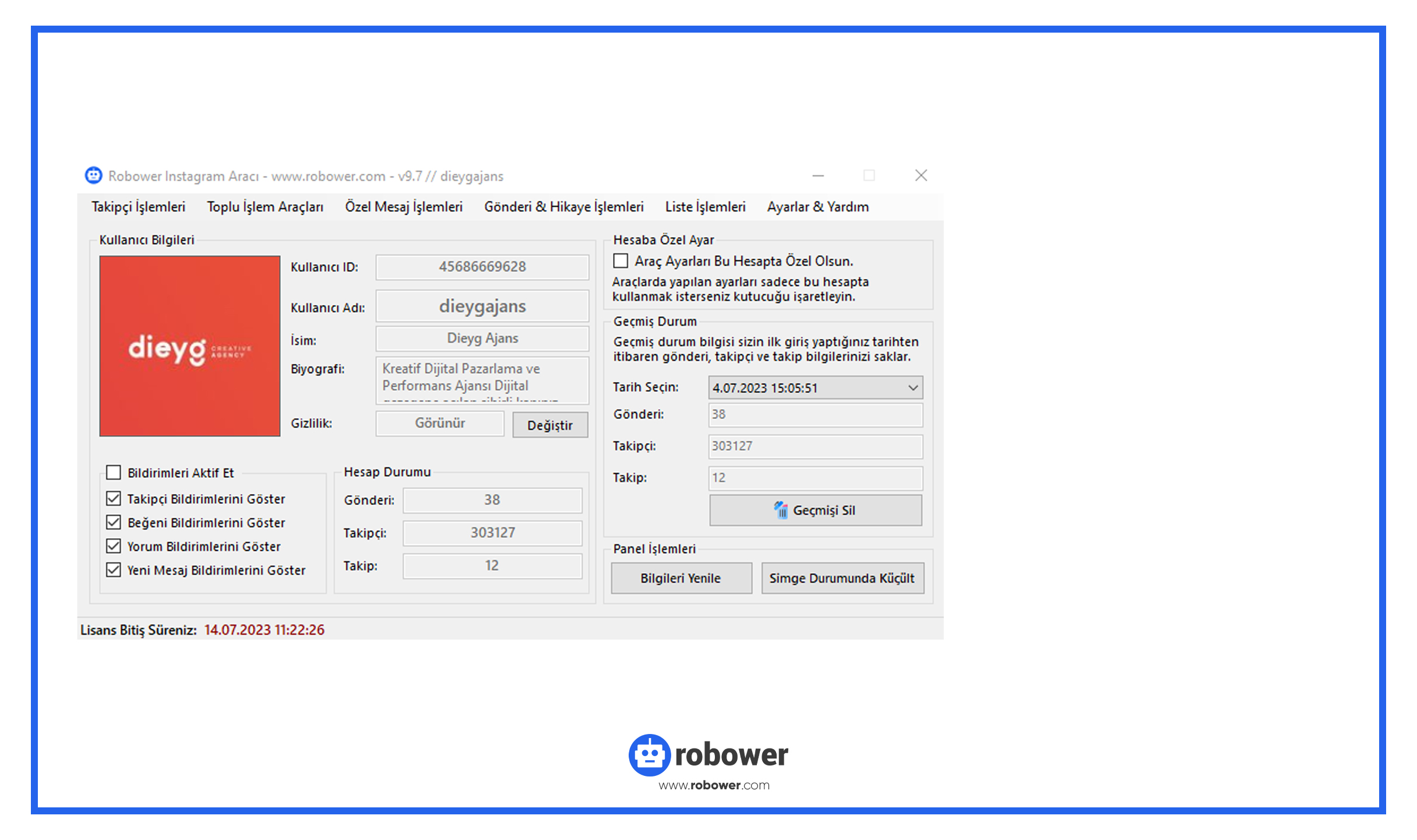
Task: Open the Ayarlar & Yardım menu
Action: [x=818, y=207]
